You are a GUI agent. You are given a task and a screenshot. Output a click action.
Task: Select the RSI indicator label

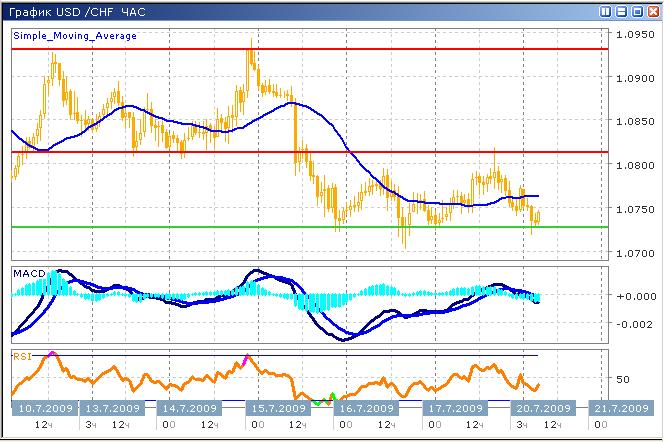(x=22, y=355)
